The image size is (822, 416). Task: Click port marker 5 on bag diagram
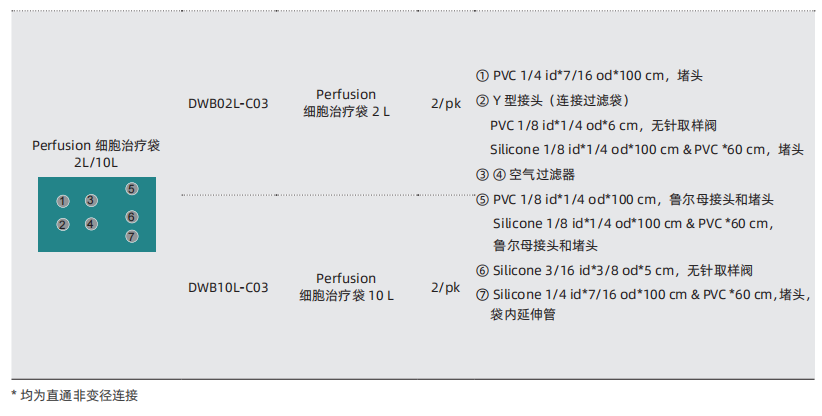[x=132, y=189]
